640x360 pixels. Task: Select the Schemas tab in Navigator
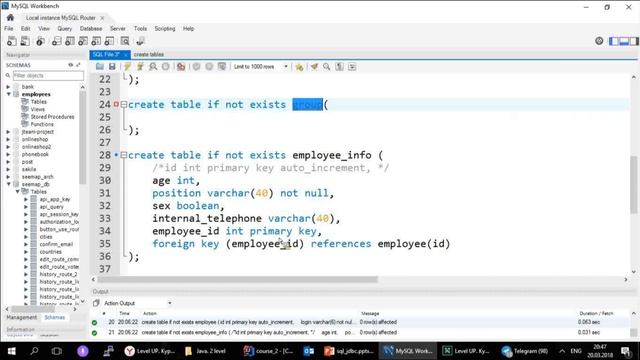click(x=55, y=317)
